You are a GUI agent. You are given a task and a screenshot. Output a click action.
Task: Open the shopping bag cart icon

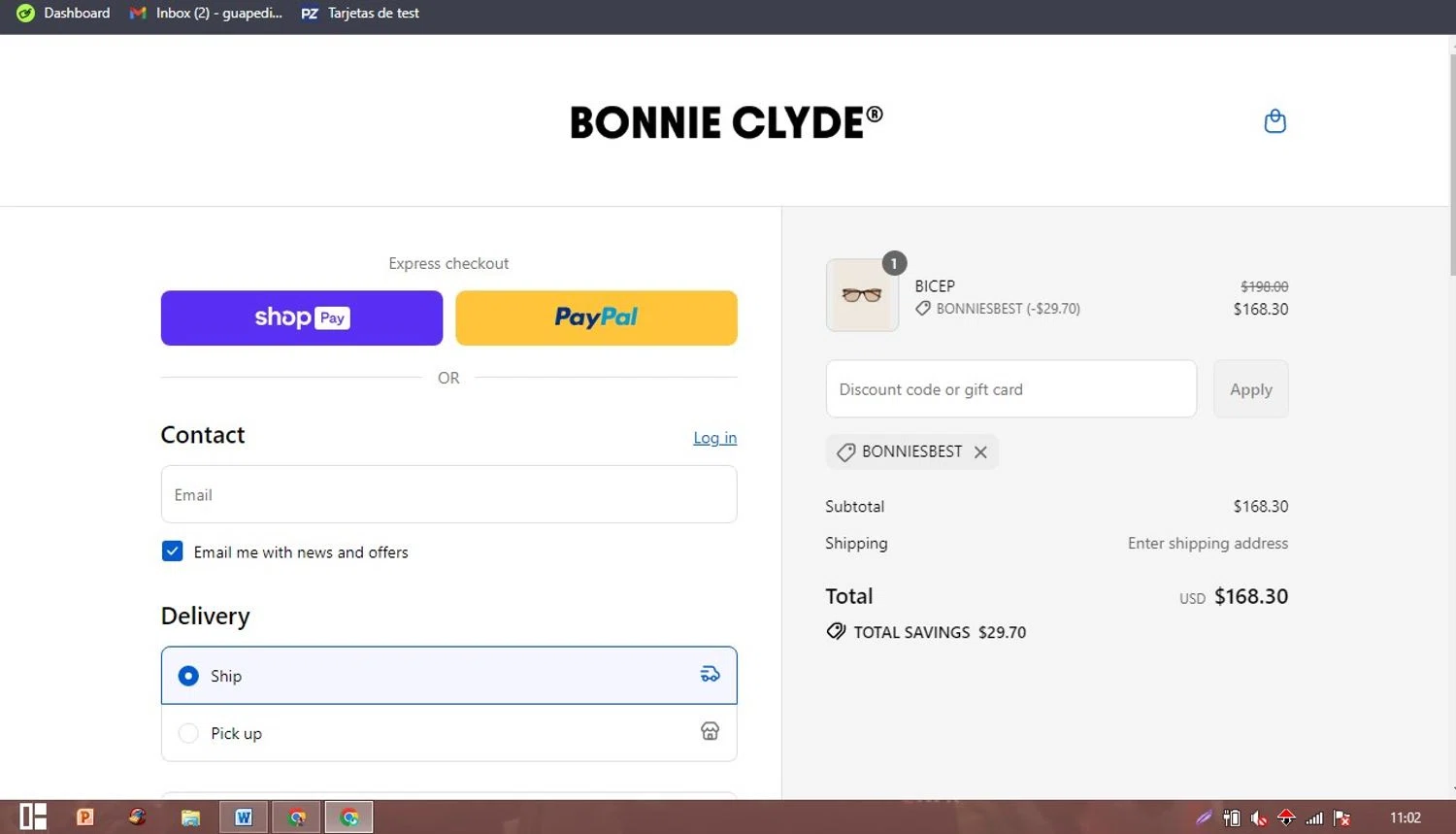tap(1274, 121)
